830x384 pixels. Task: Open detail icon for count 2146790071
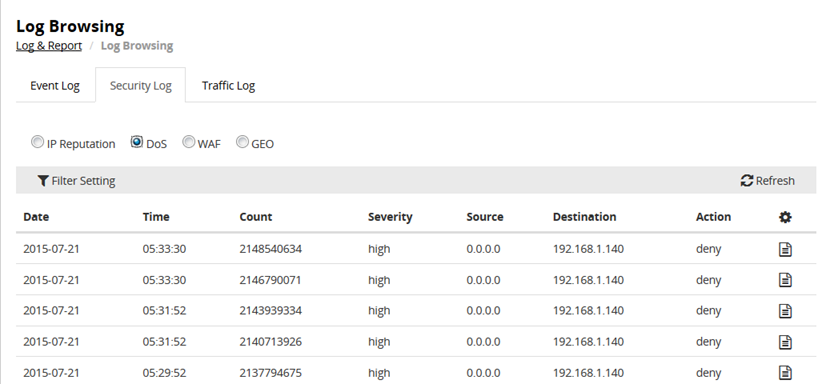tap(786, 280)
